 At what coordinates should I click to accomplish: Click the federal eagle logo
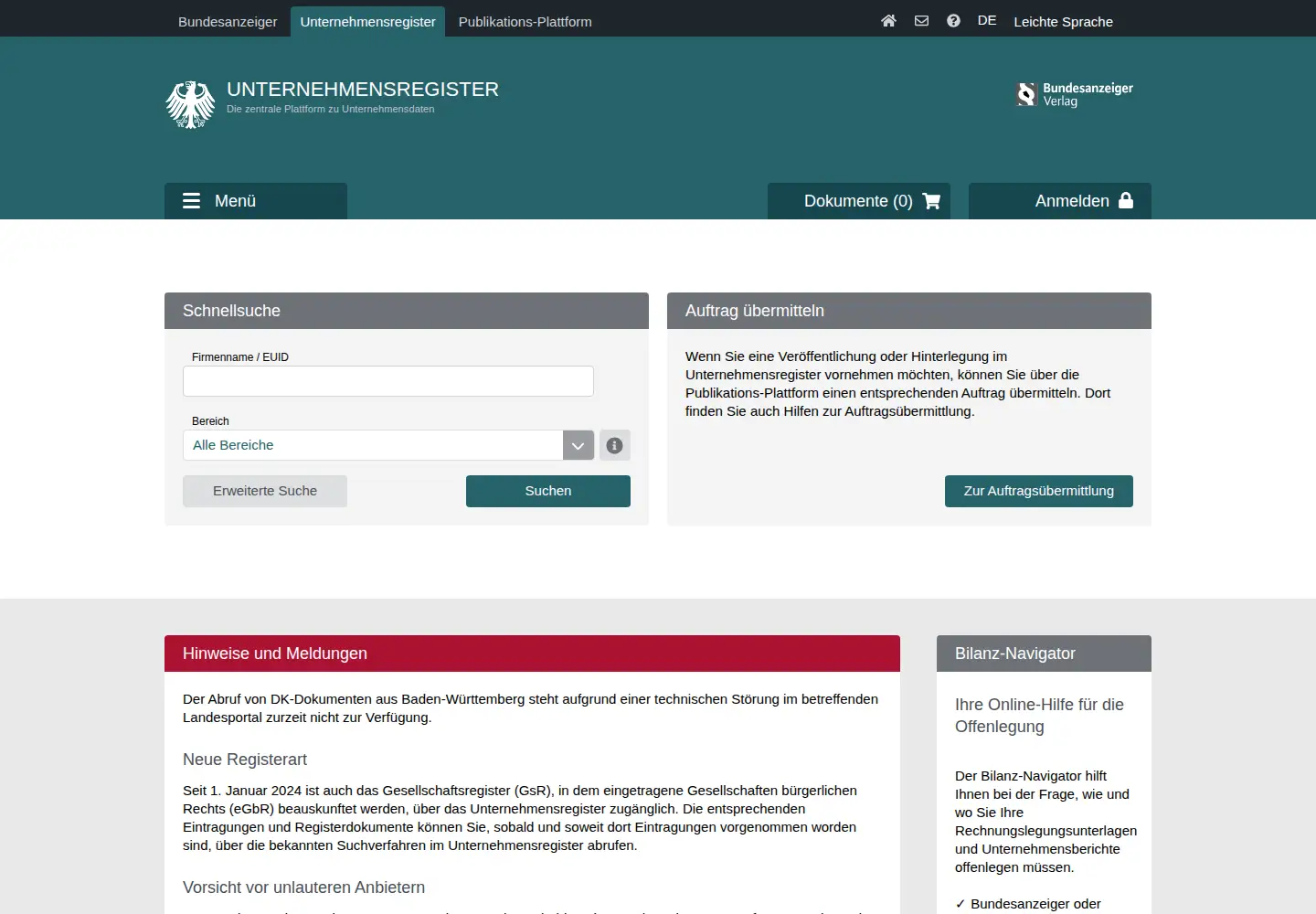[190, 104]
